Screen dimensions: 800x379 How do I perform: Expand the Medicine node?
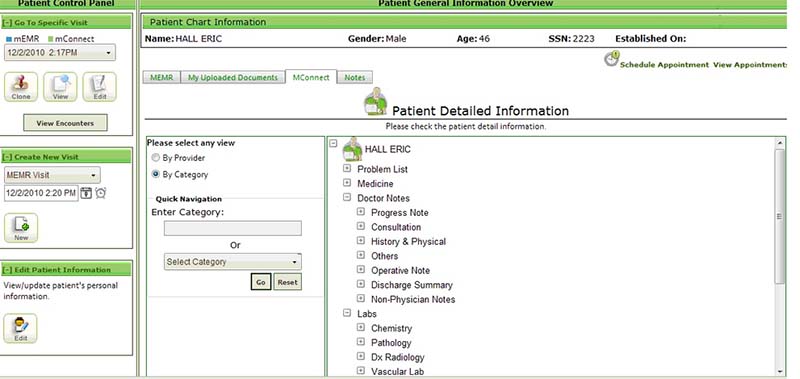[x=347, y=183]
